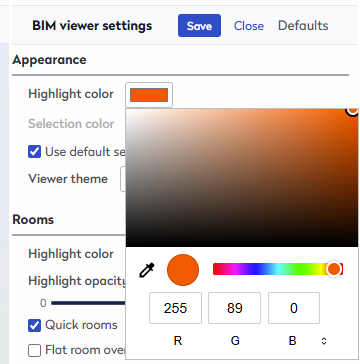Click the Rooms Highlight color label
The height and width of the screenshot is (364, 360).
coord(71,254)
